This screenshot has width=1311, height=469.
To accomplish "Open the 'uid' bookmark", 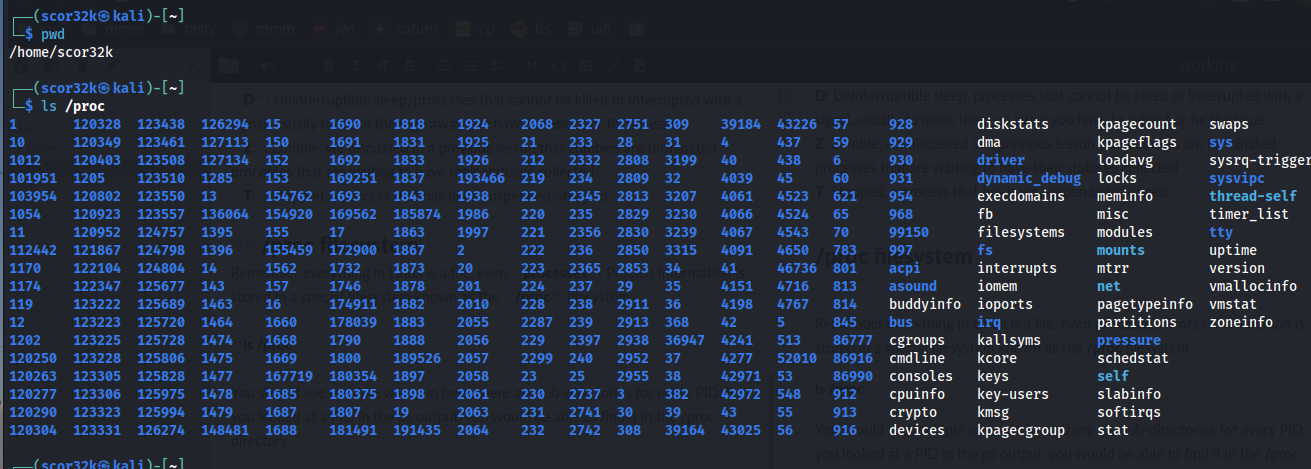I will [600, 29].
